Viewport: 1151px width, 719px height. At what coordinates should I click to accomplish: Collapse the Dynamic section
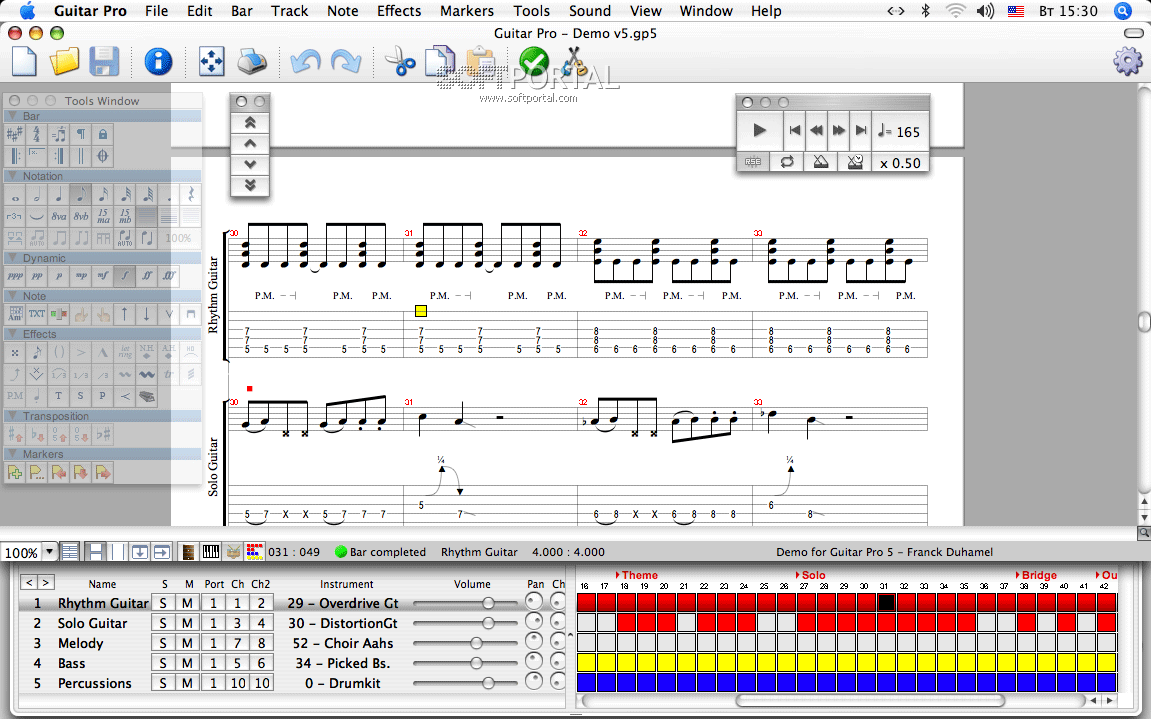pos(12,258)
